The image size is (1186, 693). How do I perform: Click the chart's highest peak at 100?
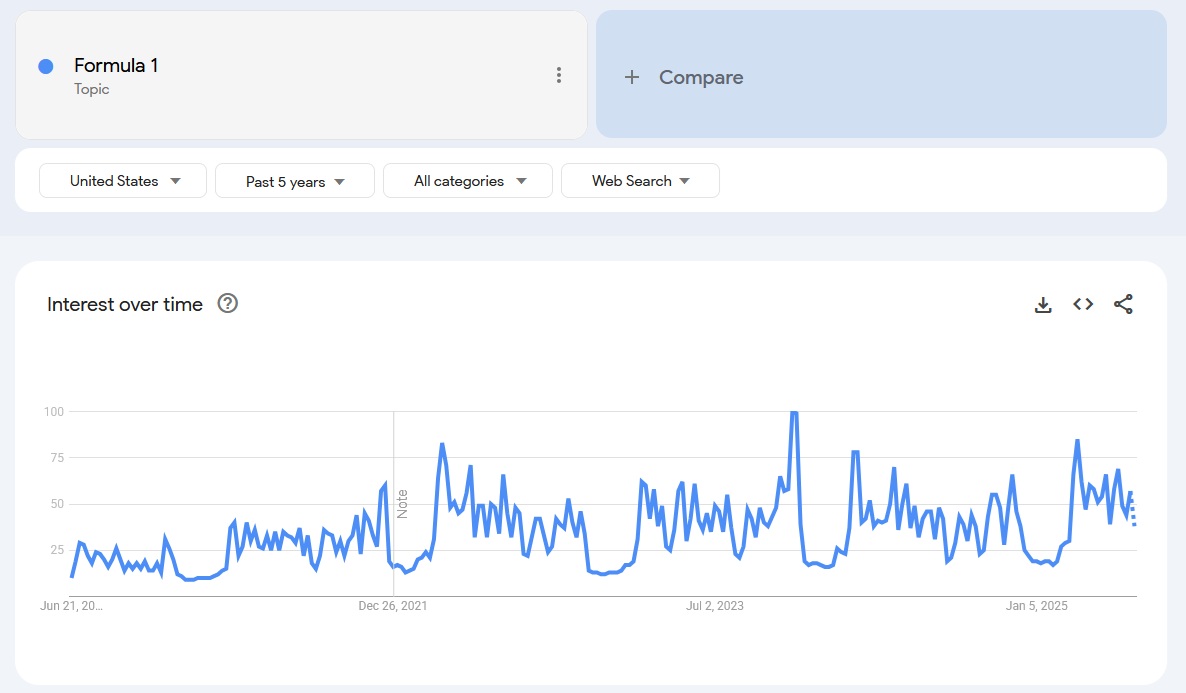794,412
